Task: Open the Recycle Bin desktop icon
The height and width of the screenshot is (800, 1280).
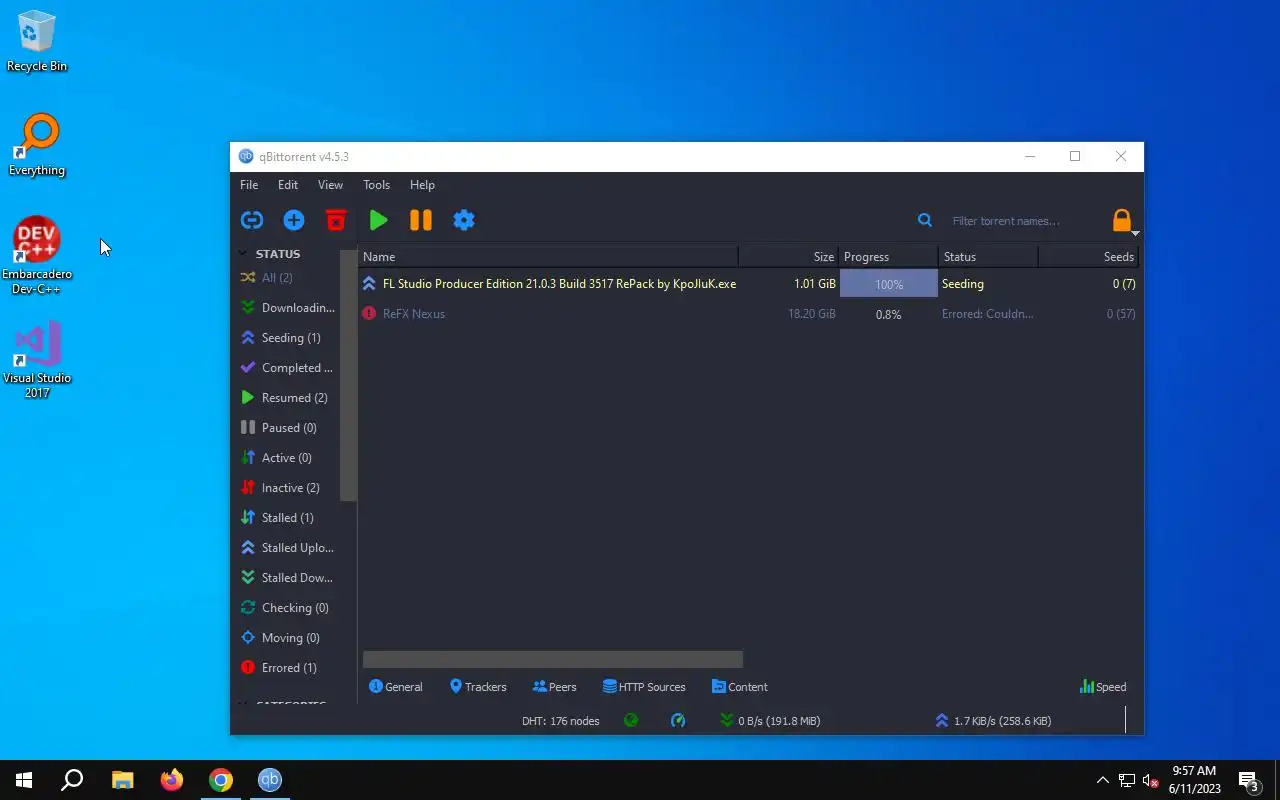Action: click(x=37, y=42)
